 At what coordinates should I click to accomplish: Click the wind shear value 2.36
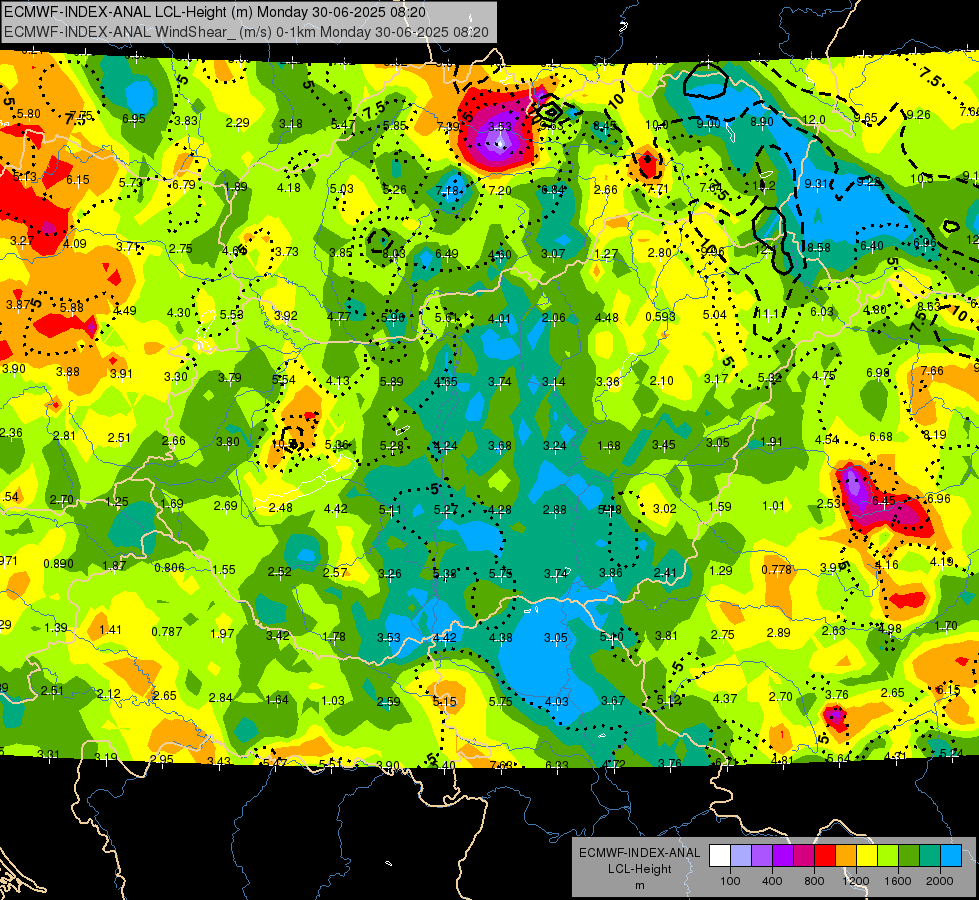pyautogui.click(x=11, y=433)
